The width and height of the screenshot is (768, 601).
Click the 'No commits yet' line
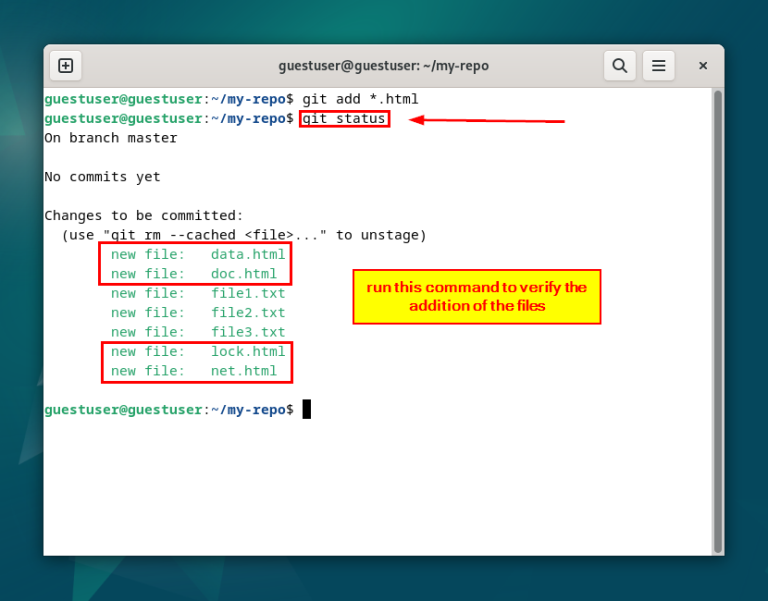102,177
